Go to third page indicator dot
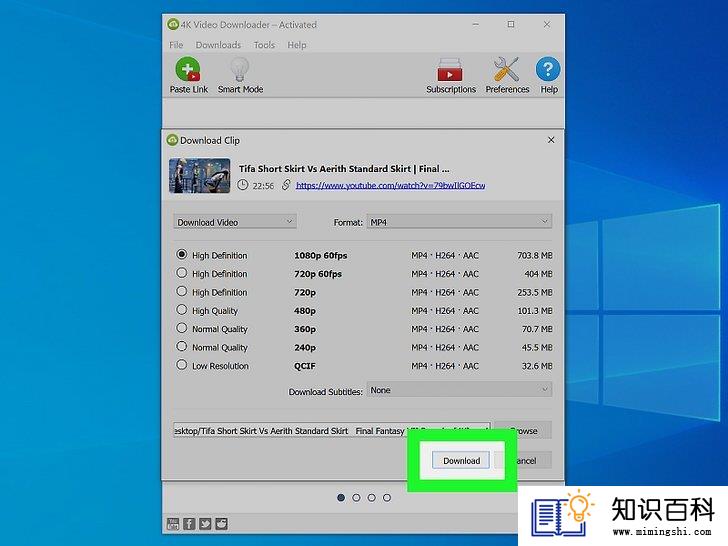The image size is (728, 546). 371,498
